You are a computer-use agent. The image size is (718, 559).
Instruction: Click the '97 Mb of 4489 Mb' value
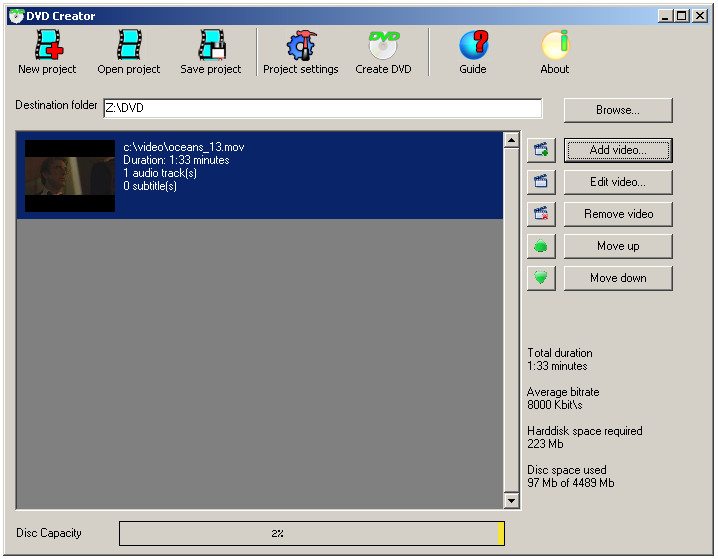[x=571, y=483]
